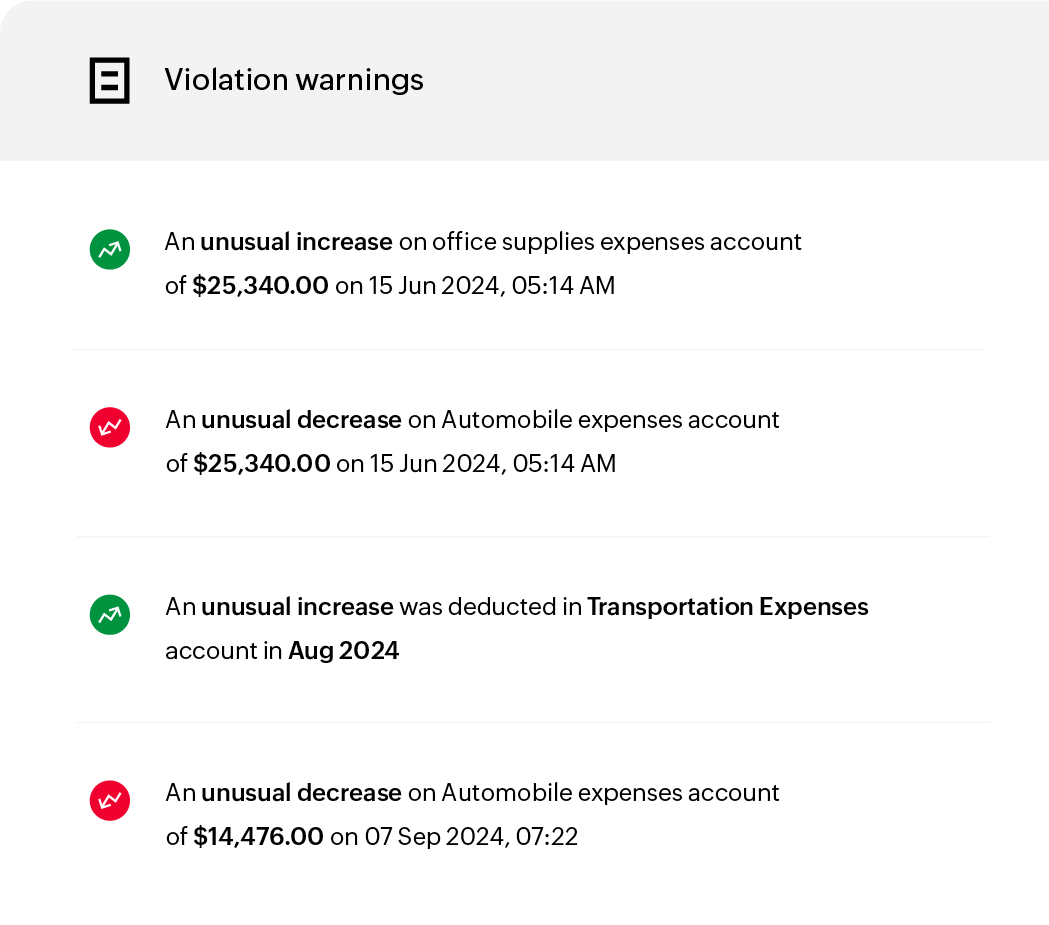The width and height of the screenshot is (1049, 925).
Task: Select the Aug 2024 bold date text
Action: click(343, 650)
